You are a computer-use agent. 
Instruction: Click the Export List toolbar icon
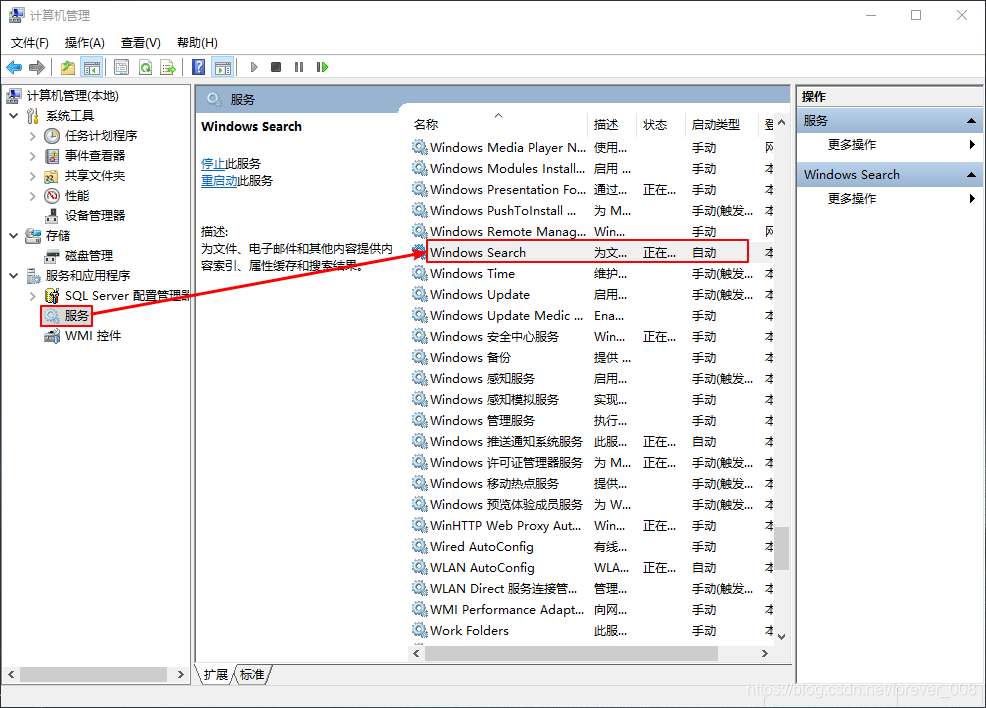168,67
